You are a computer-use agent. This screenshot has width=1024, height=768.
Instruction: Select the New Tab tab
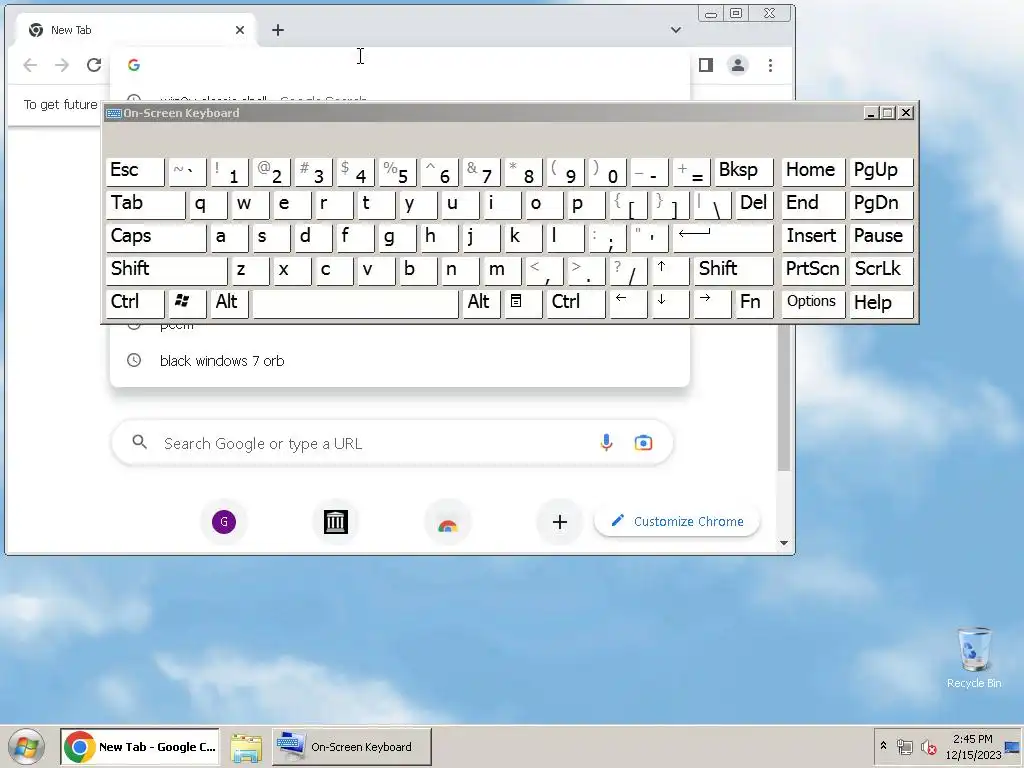click(x=137, y=30)
